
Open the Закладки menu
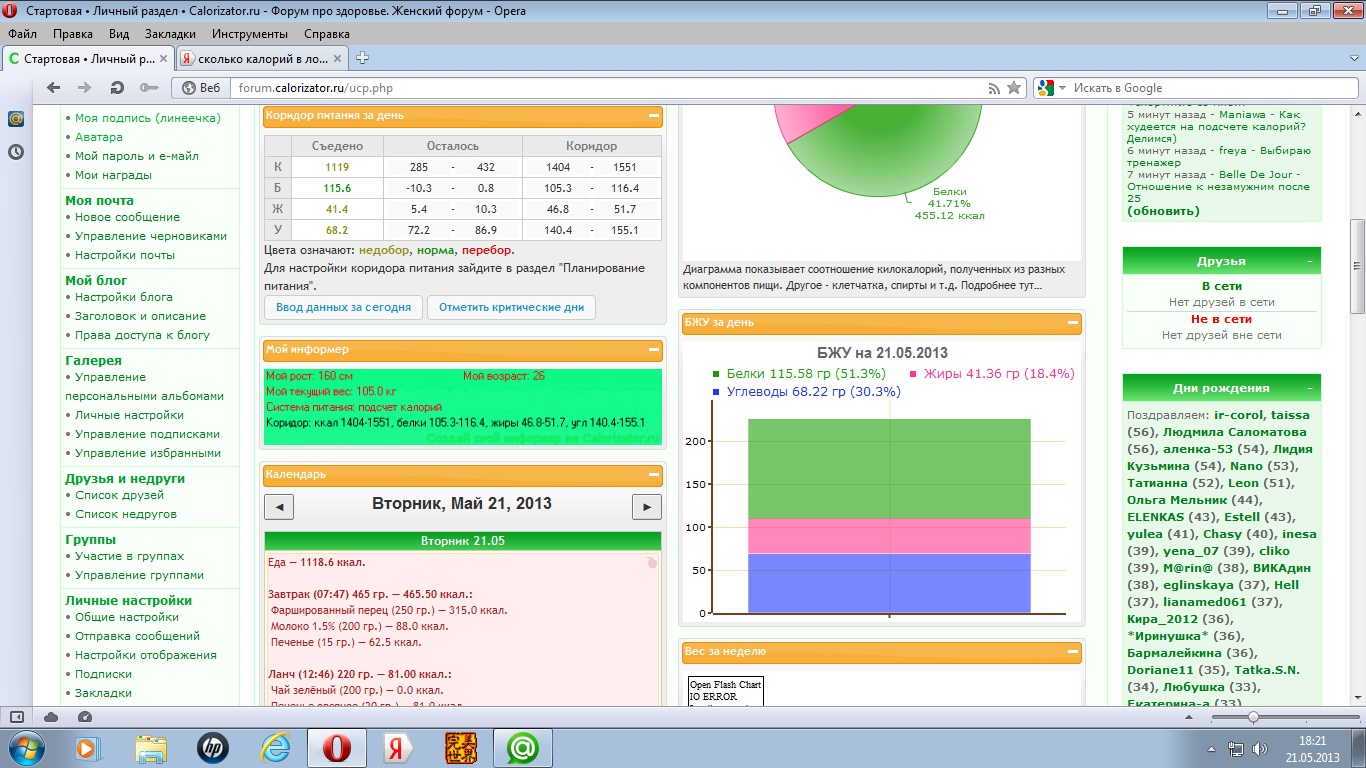coord(170,33)
